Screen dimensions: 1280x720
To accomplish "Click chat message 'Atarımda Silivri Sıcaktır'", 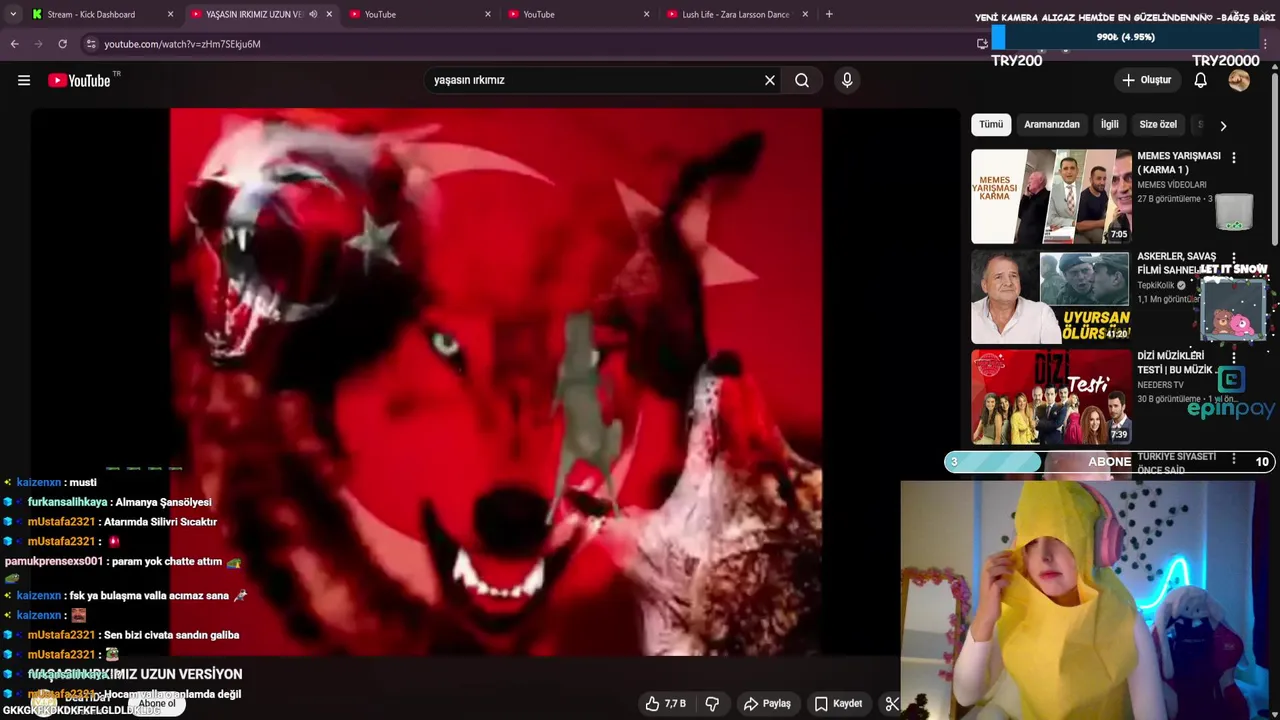I will pos(160,522).
